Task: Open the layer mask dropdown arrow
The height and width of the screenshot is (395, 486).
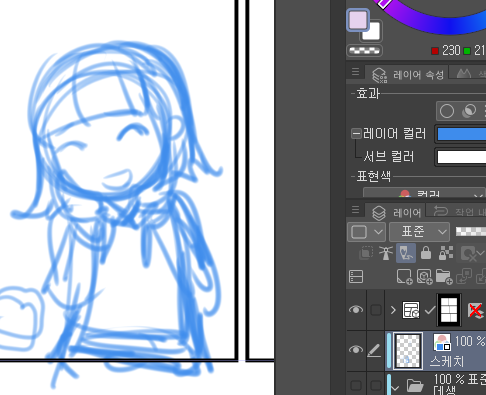Action: click(480, 254)
